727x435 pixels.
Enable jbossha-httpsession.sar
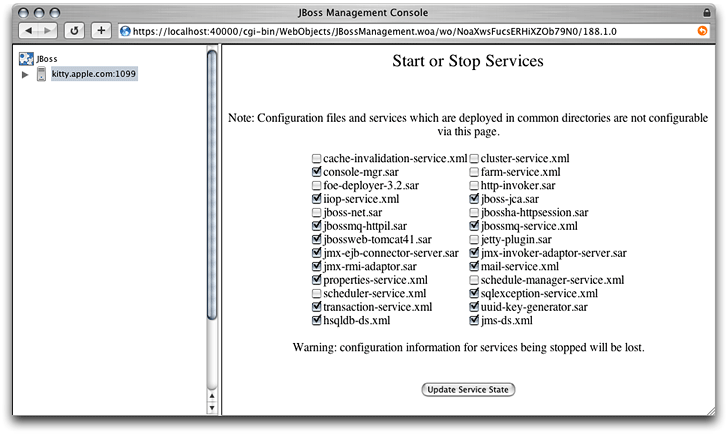474,212
